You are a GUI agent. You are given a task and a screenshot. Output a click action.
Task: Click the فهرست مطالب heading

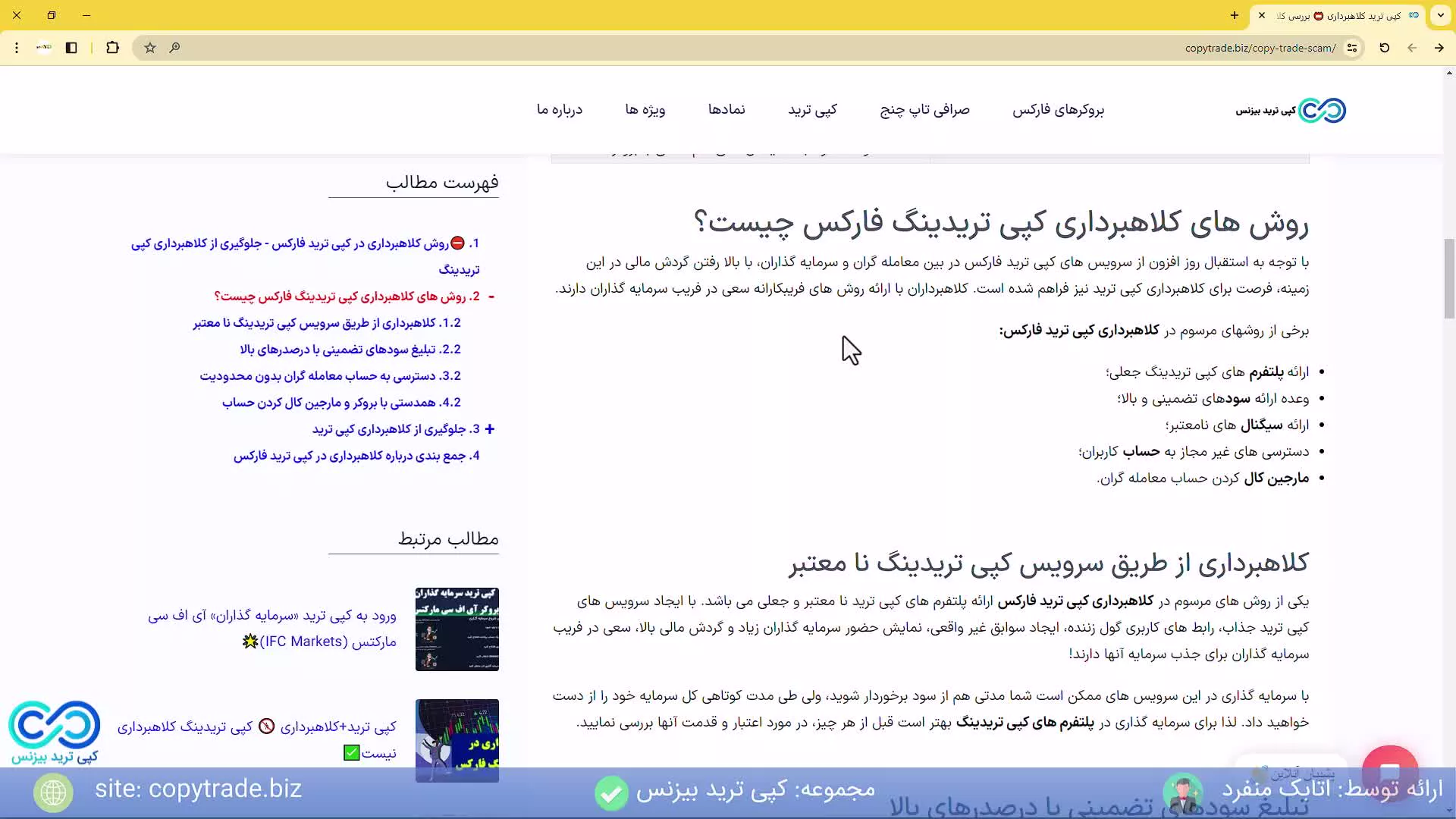pyautogui.click(x=442, y=182)
